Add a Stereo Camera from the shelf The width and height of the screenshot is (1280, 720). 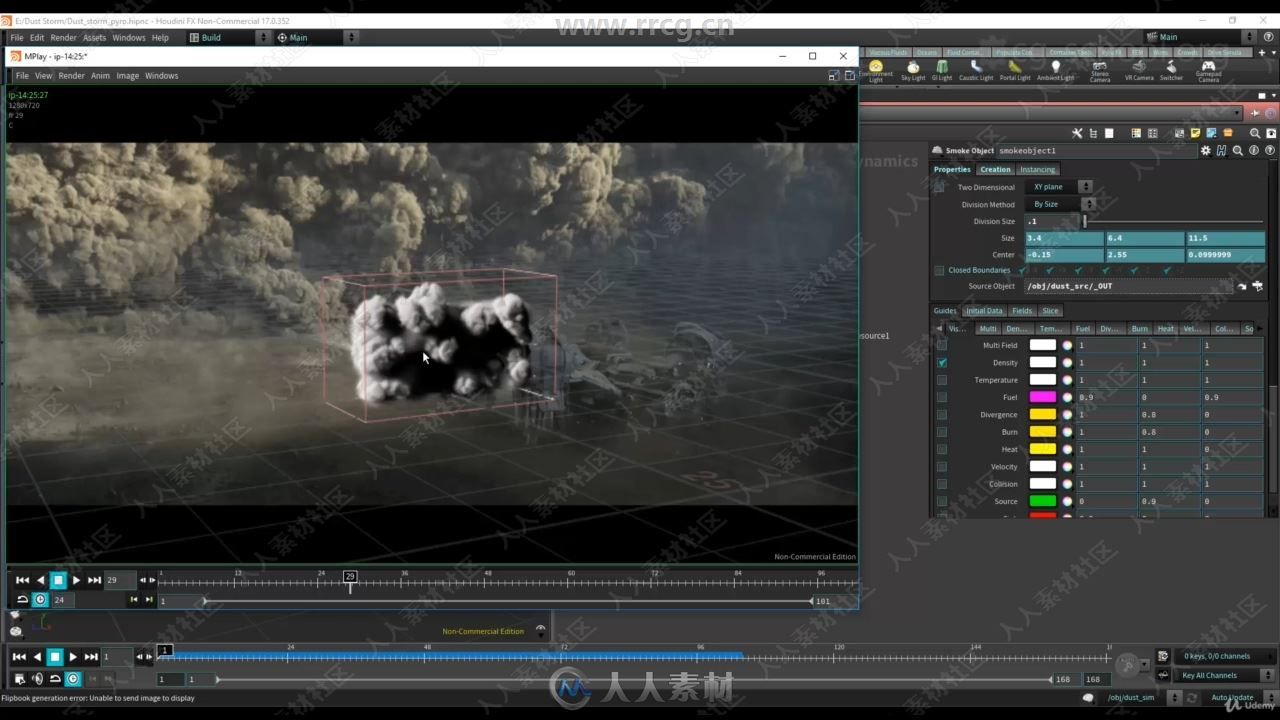1100,71
